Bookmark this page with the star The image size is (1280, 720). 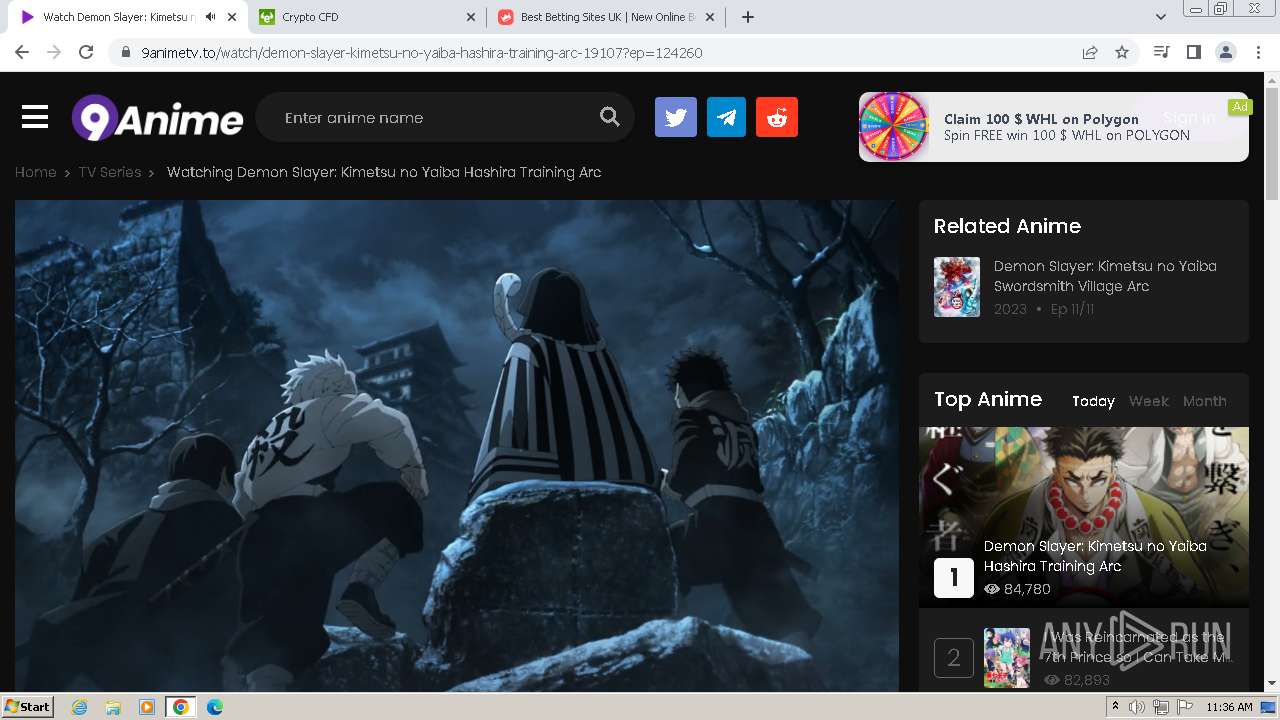pyautogui.click(x=1122, y=52)
